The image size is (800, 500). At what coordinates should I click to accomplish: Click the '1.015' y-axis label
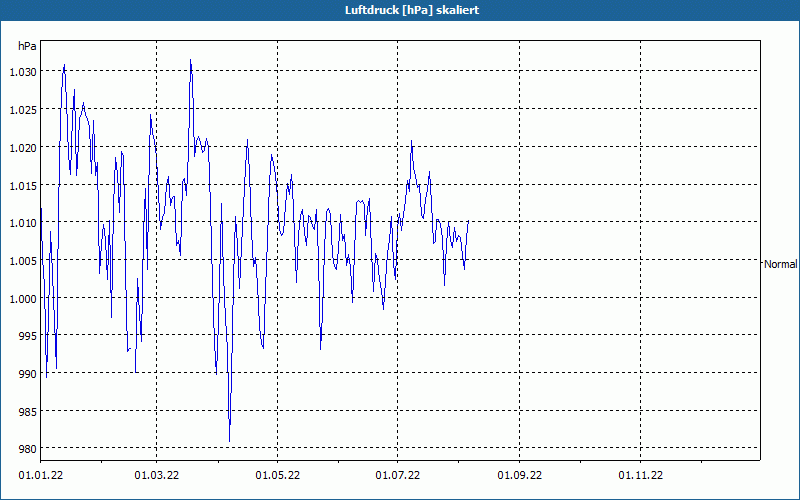(23, 186)
